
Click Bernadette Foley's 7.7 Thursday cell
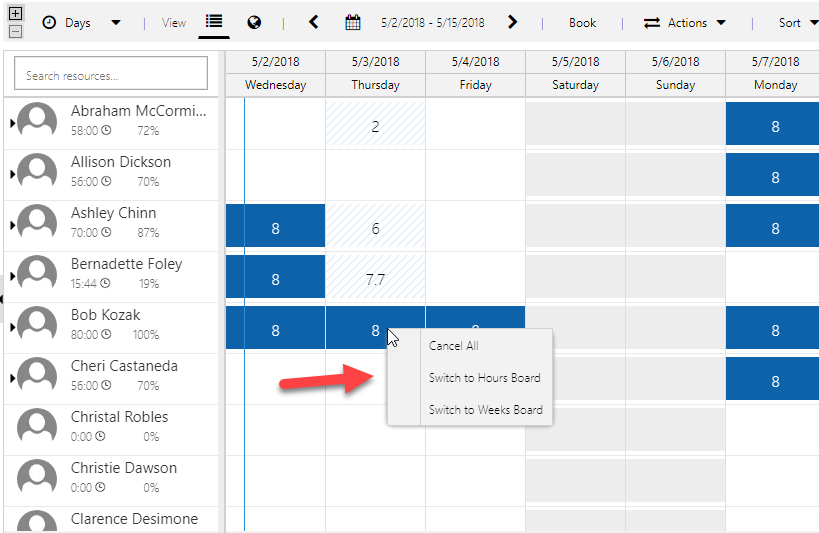click(x=375, y=279)
